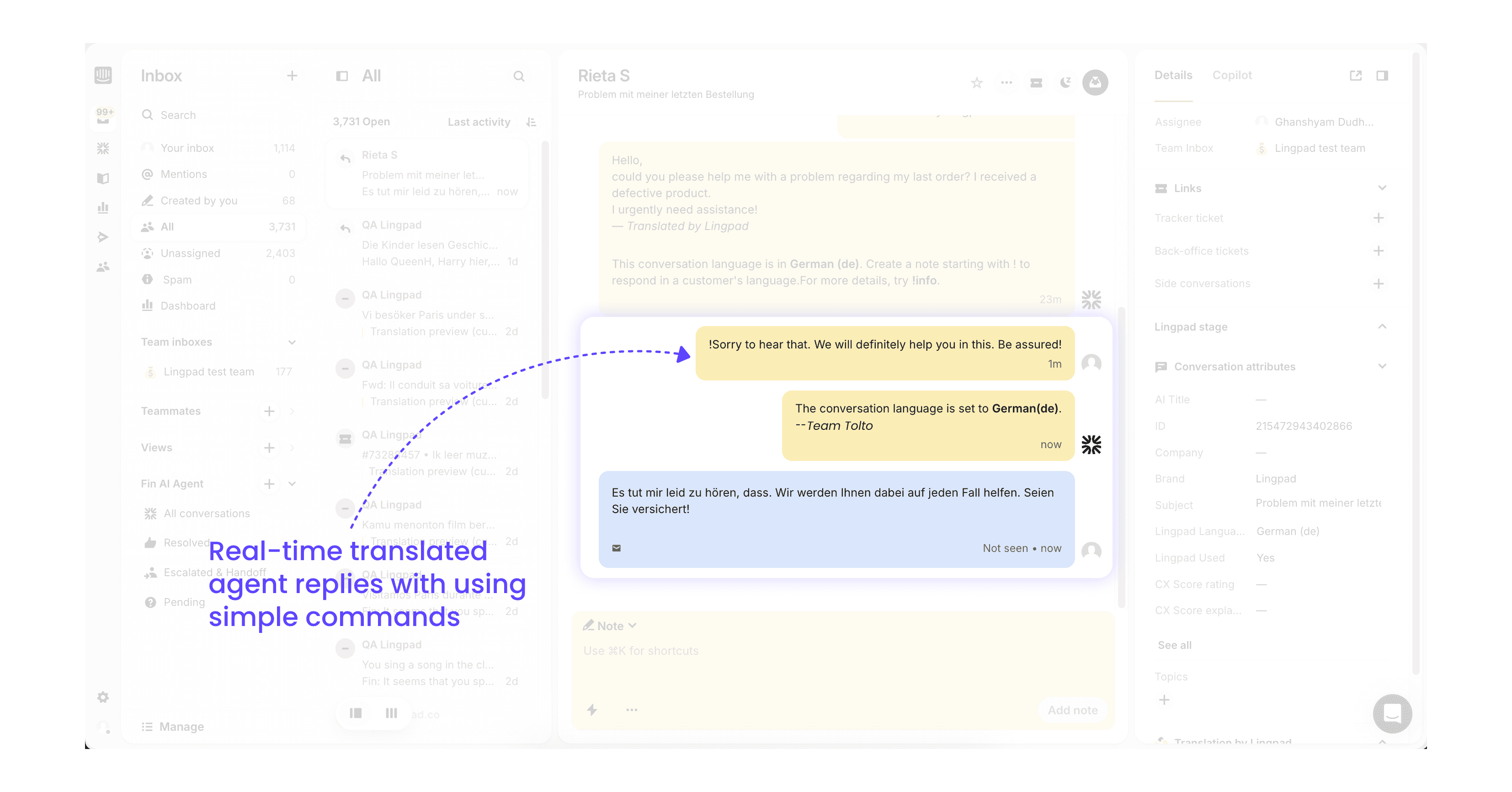Toggle the inbox list sidebar icon
Screen dimensions: 1512x792
tap(341, 76)
